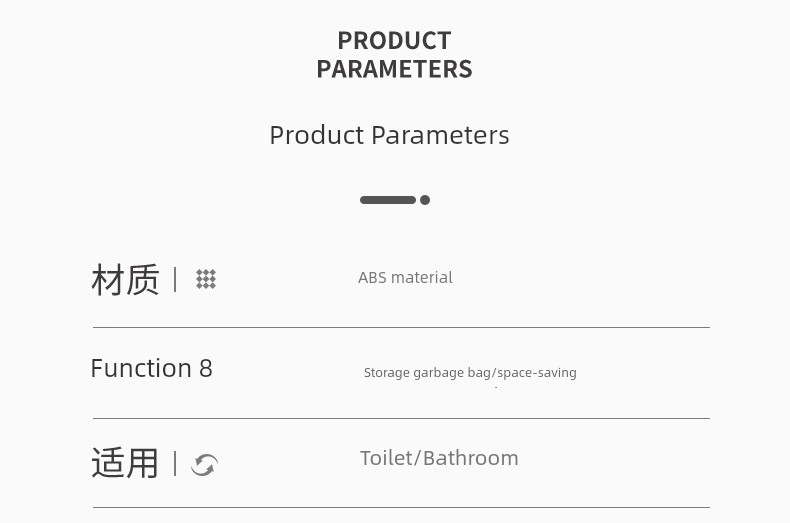The height and width of the screenshot is (523, 790).
Task: Select the Function 8 row label
Action: tap(152, 368)
